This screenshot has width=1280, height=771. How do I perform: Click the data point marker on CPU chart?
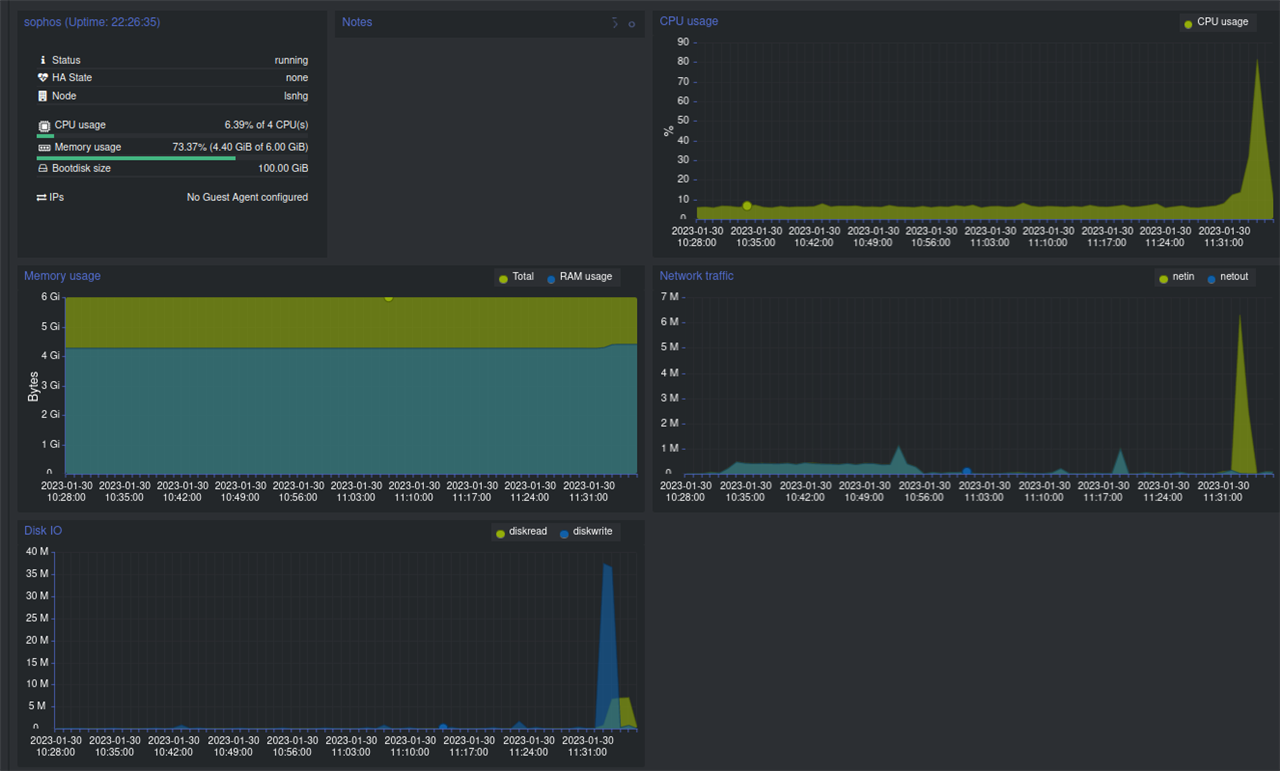(747, 206)
